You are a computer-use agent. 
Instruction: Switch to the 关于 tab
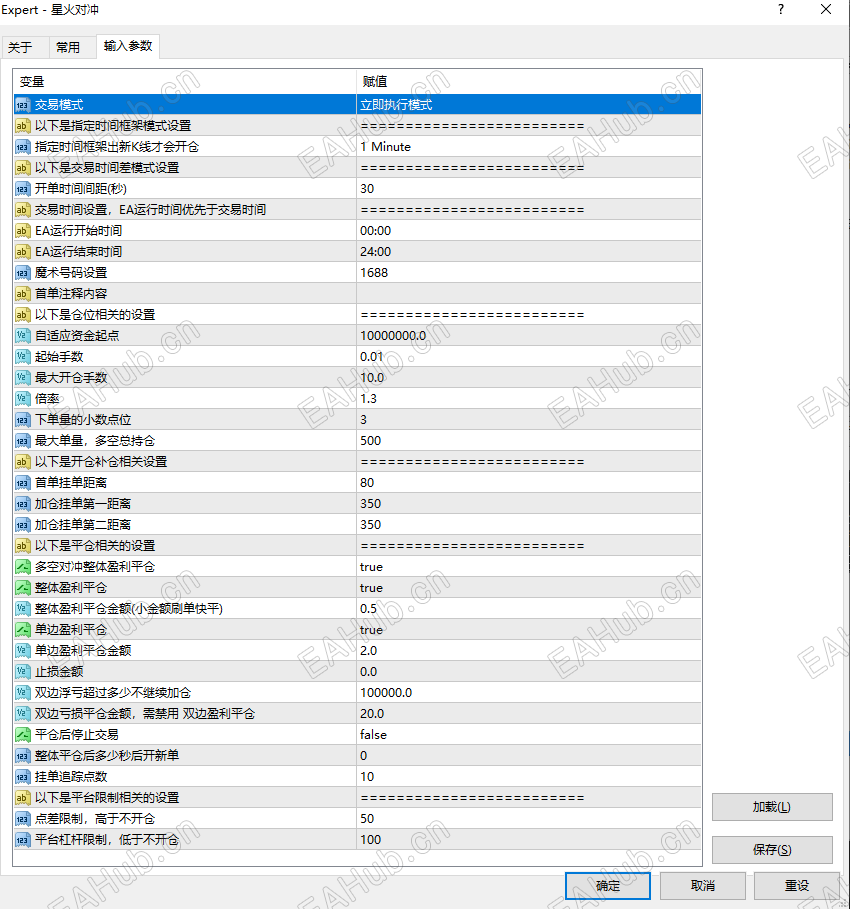tap(20, 47)
